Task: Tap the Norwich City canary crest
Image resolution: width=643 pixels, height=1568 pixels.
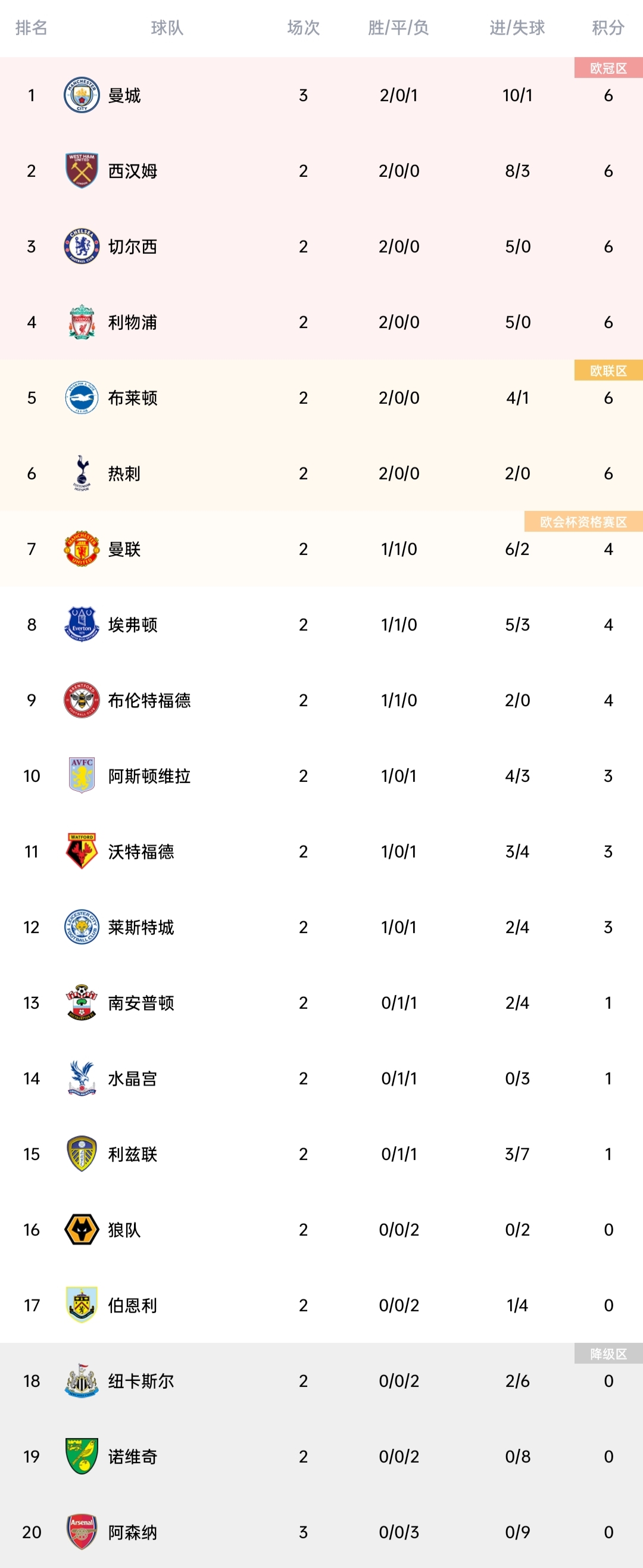Action: (82, 1456)
